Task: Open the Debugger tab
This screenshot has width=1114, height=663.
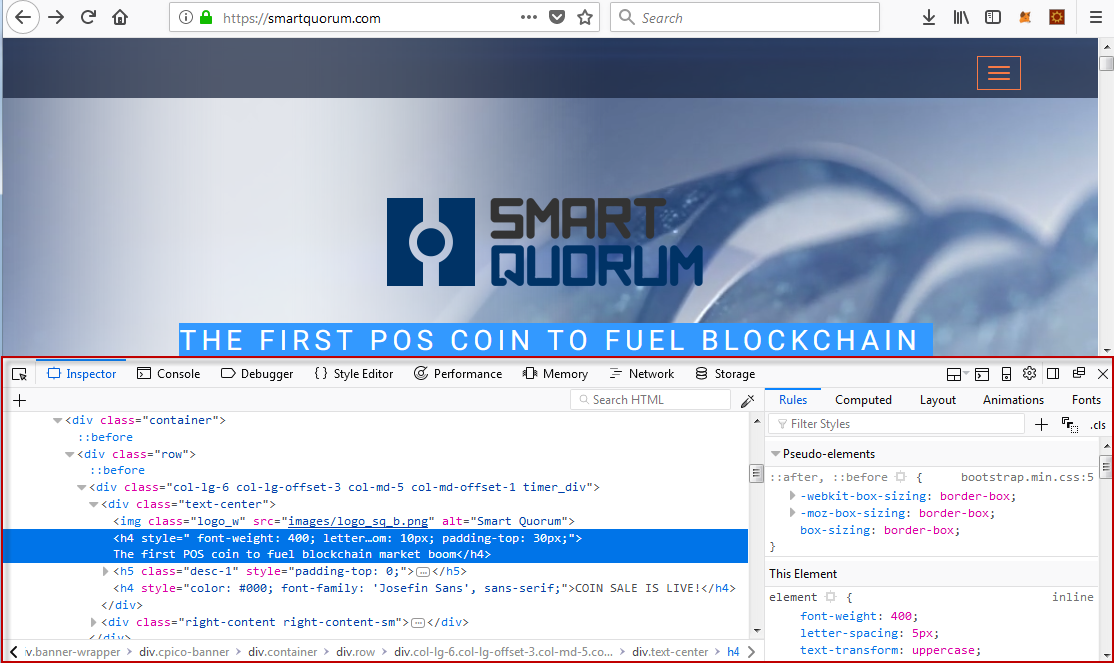Action: click(x=256, y=374)
